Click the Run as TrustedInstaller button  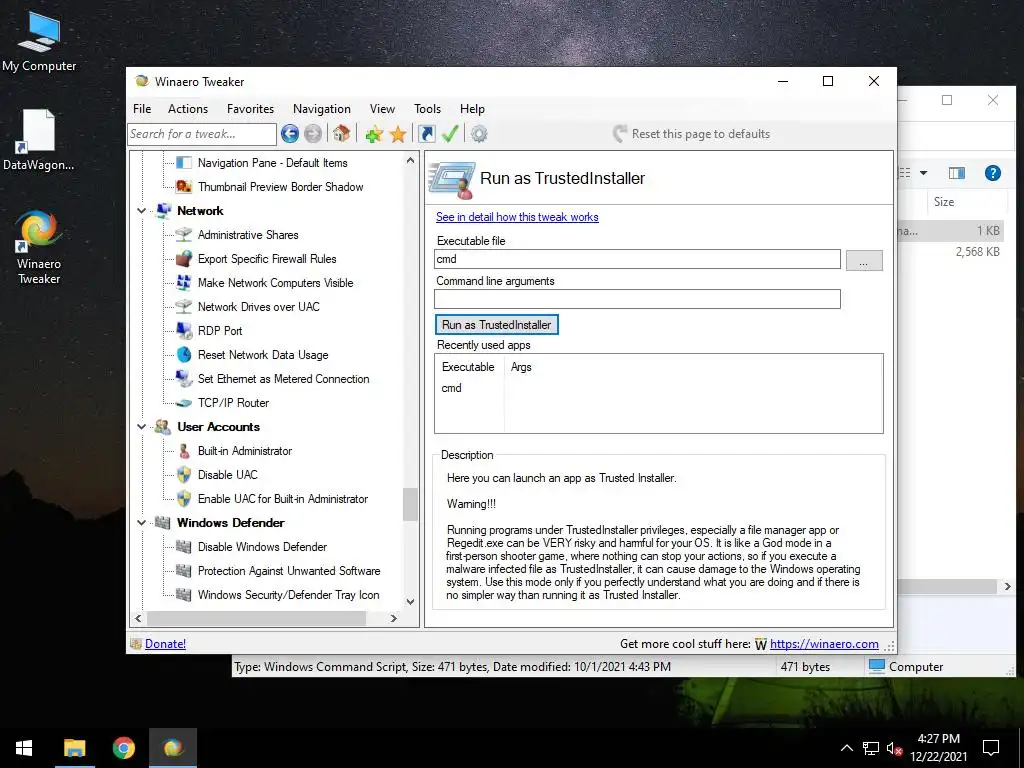point(496,325)
